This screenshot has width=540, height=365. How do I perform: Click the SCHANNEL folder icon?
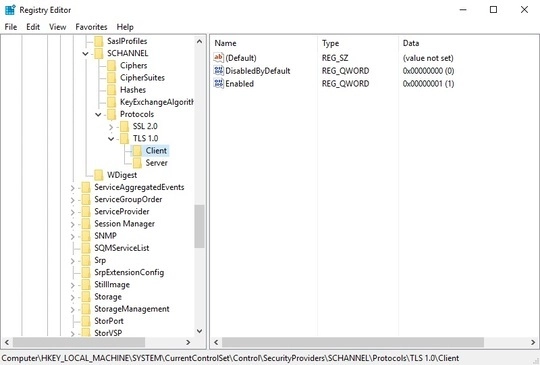99,53
